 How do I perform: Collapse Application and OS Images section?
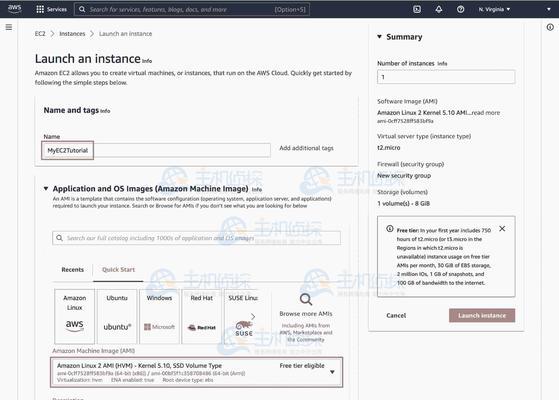[46, 188]
